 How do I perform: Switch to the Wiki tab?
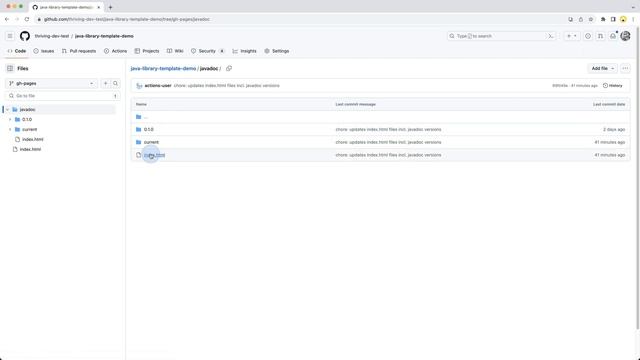pyautogui.click(x=175, y=51)
